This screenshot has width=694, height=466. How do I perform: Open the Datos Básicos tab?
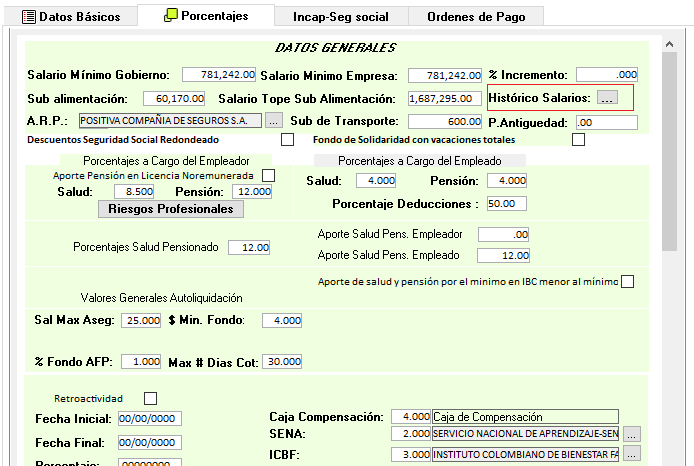(x=71, y=16)
